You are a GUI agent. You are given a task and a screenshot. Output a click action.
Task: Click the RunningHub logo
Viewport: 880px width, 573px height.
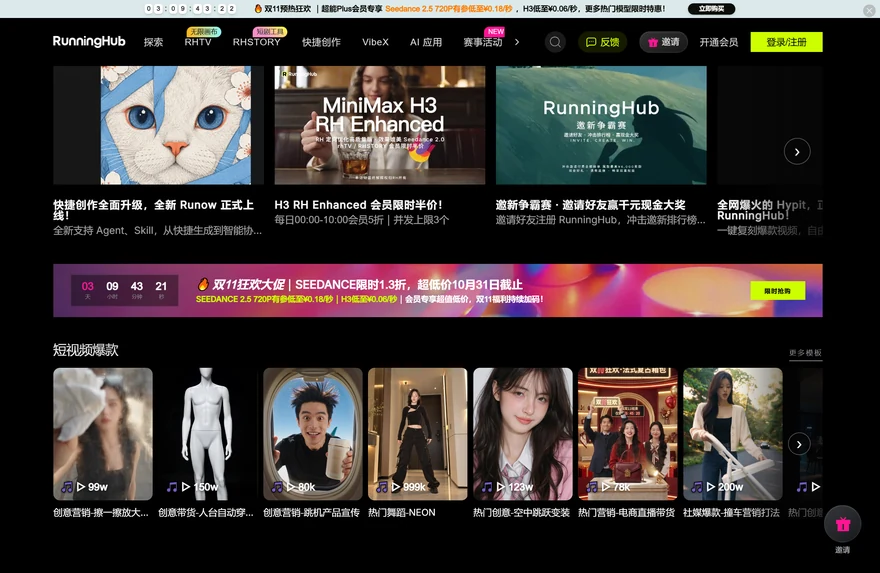(x=89, y=42)
